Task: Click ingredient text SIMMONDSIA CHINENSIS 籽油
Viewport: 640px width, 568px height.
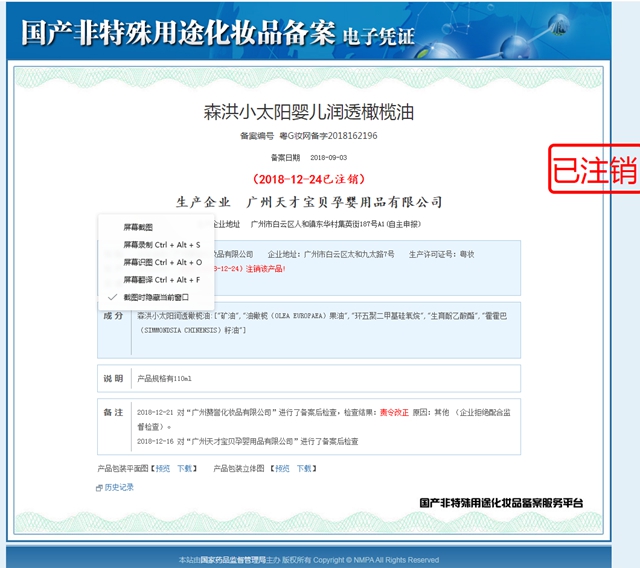Action: pyautogui.click(x=193, y=330)
